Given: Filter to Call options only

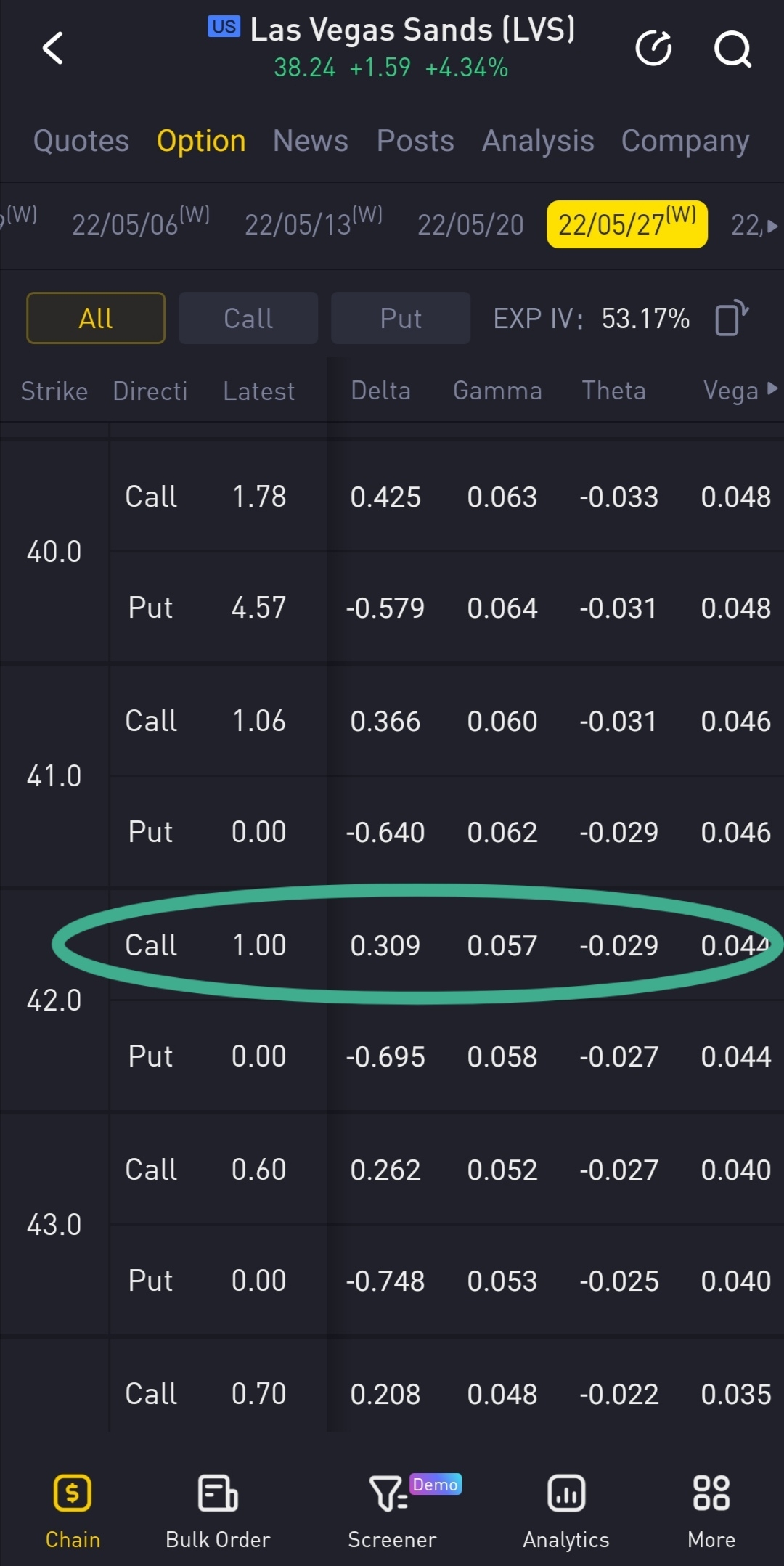Looking at the screenshot, I should [x=248, y=318].
